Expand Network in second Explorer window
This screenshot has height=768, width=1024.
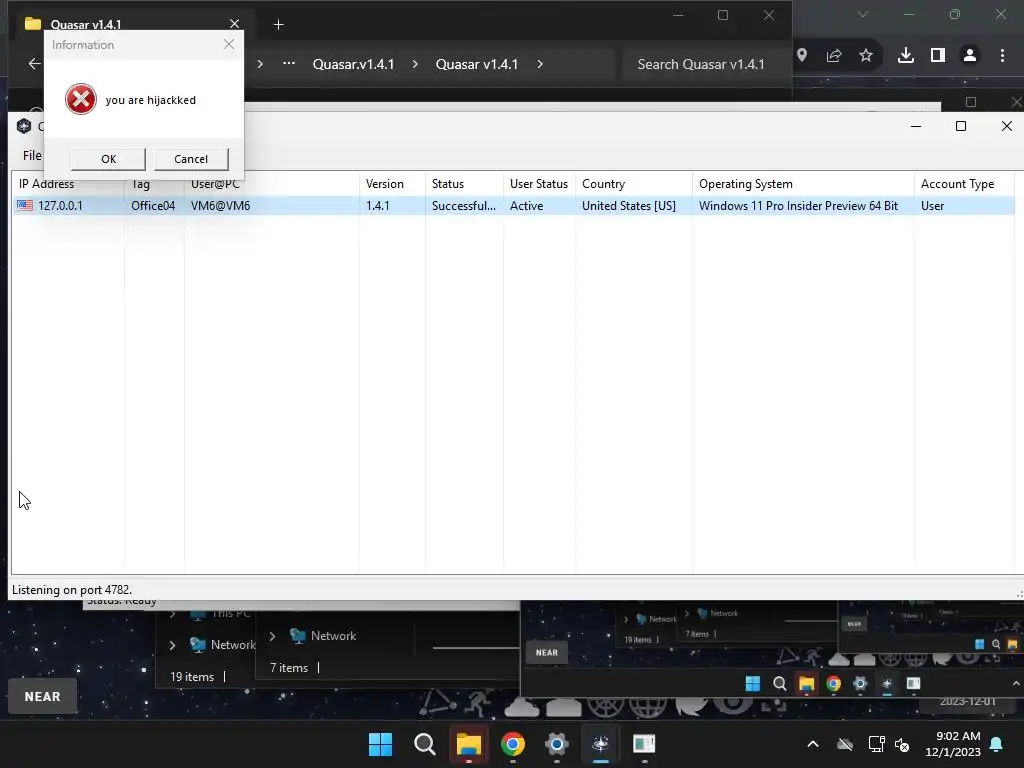click(272, 636)
